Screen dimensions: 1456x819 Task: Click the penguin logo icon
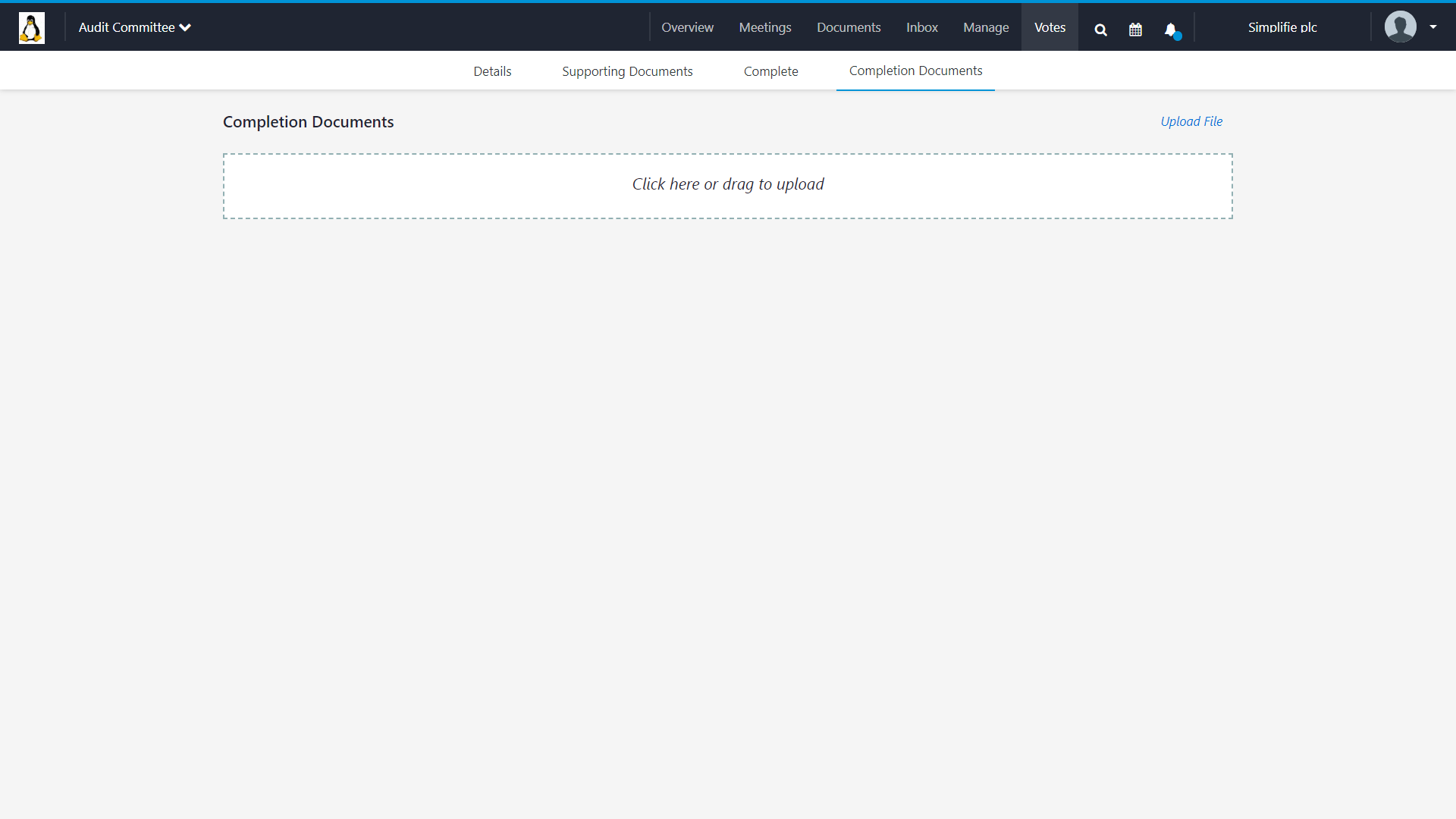click(32, 28)
